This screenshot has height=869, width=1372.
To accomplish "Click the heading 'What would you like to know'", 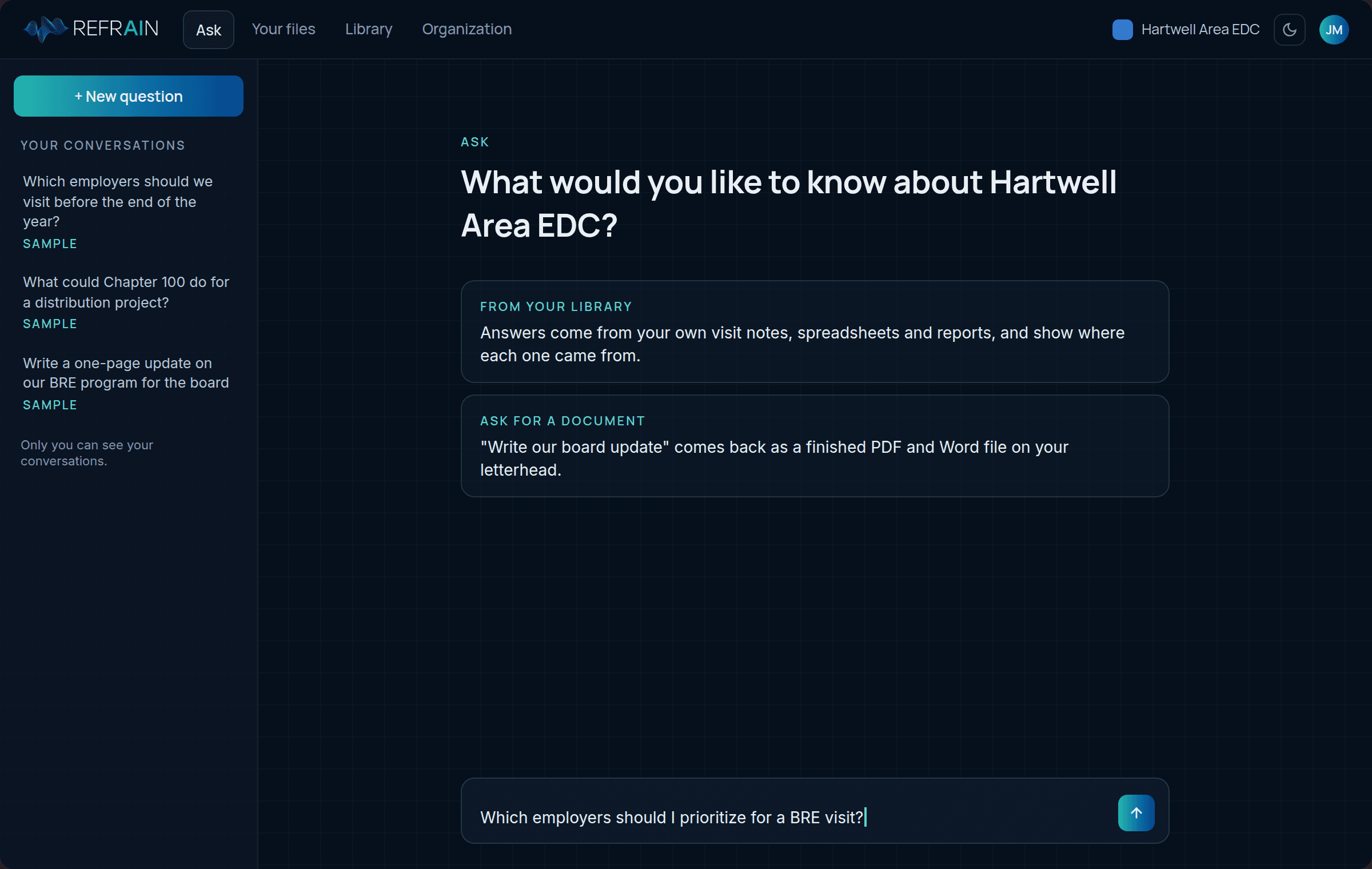I will 789,204.
